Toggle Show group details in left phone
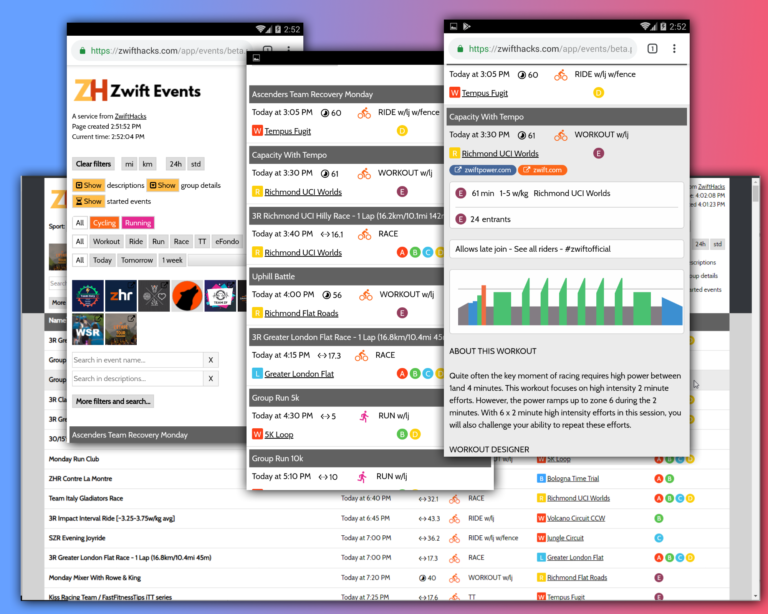The width and height of the screenshot is (768, 614). pos(163,185)
